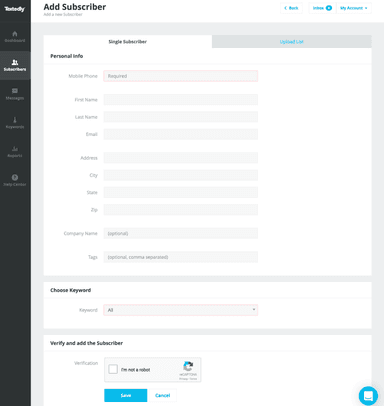Click the Personal Info heading

(x=67, y=56)
